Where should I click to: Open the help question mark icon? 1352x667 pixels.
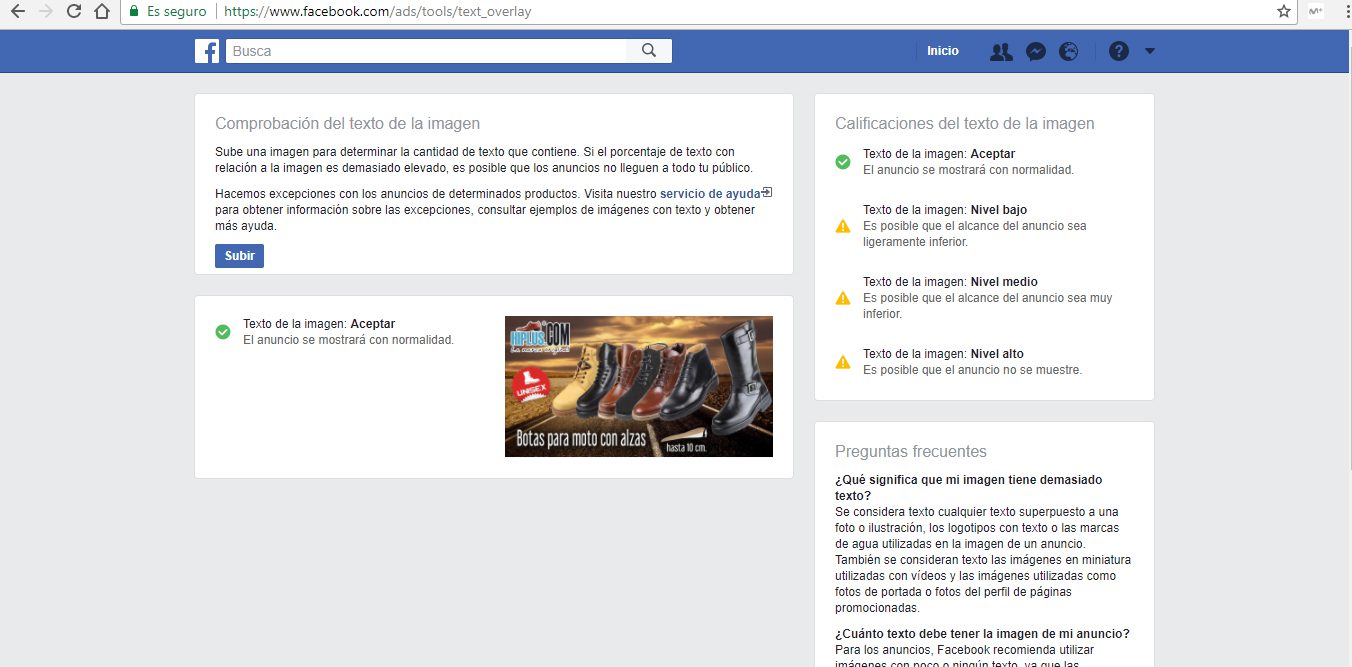[x=1119, y=52]
